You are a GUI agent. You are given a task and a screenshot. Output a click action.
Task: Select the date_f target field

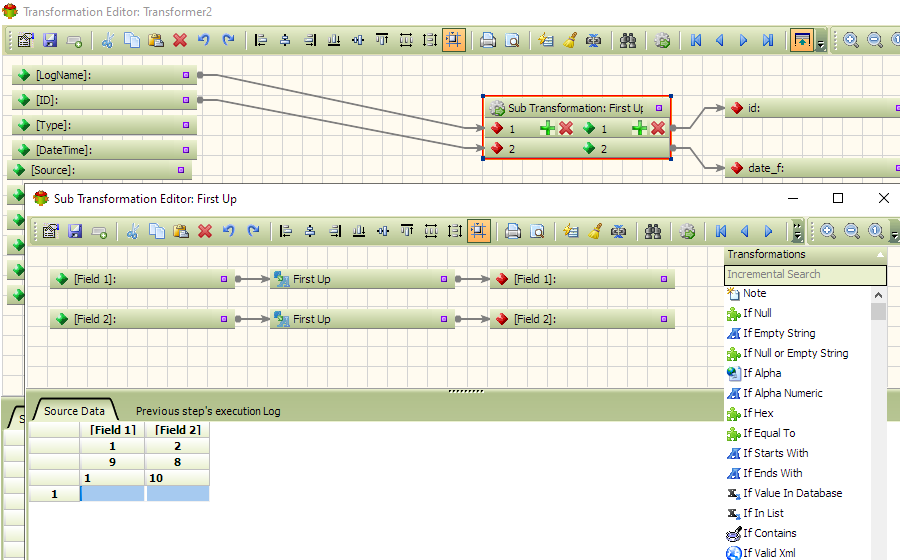coord(813,168)
